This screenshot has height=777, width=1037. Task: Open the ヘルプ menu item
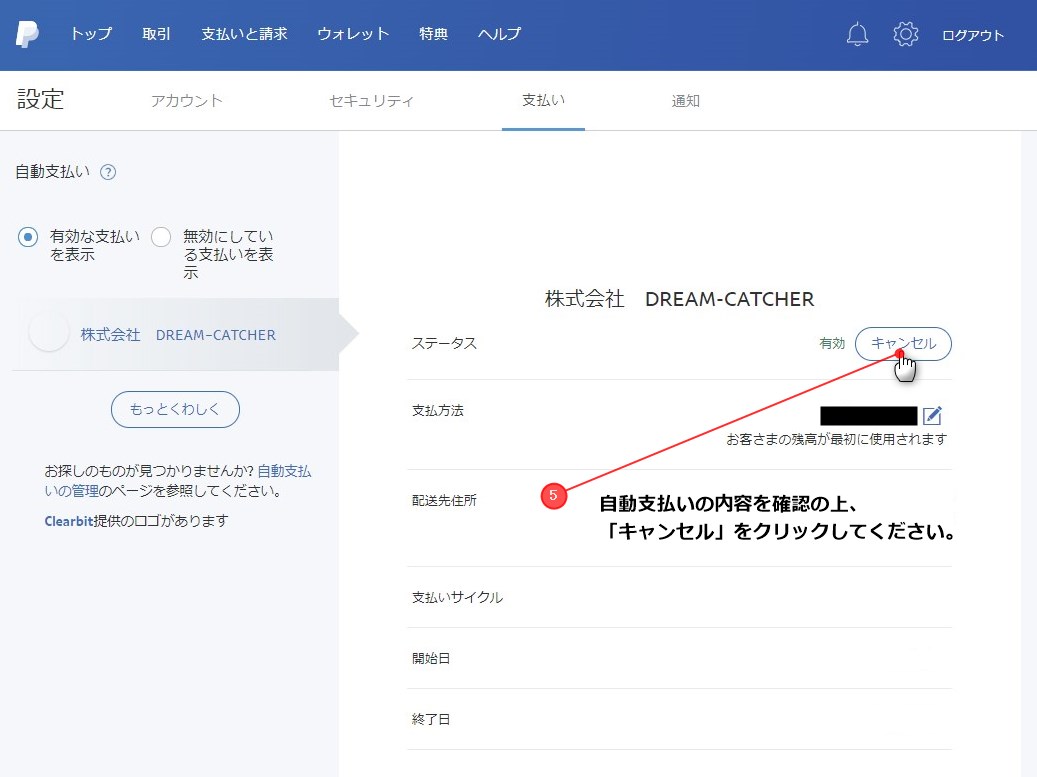click(x=499, y=34)
